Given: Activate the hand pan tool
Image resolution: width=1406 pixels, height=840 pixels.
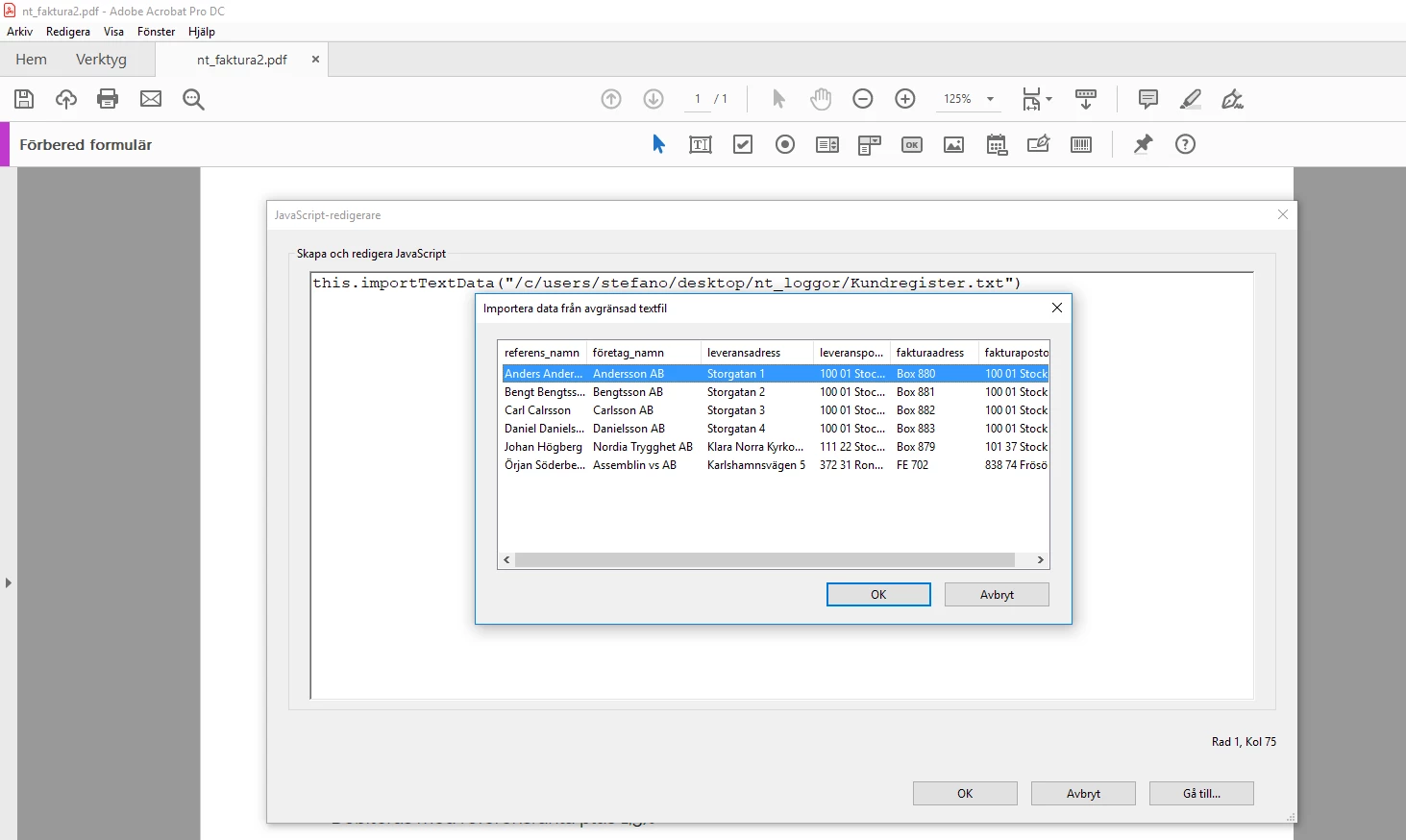Looking at the screenshot, I should (x=821, y=99).
